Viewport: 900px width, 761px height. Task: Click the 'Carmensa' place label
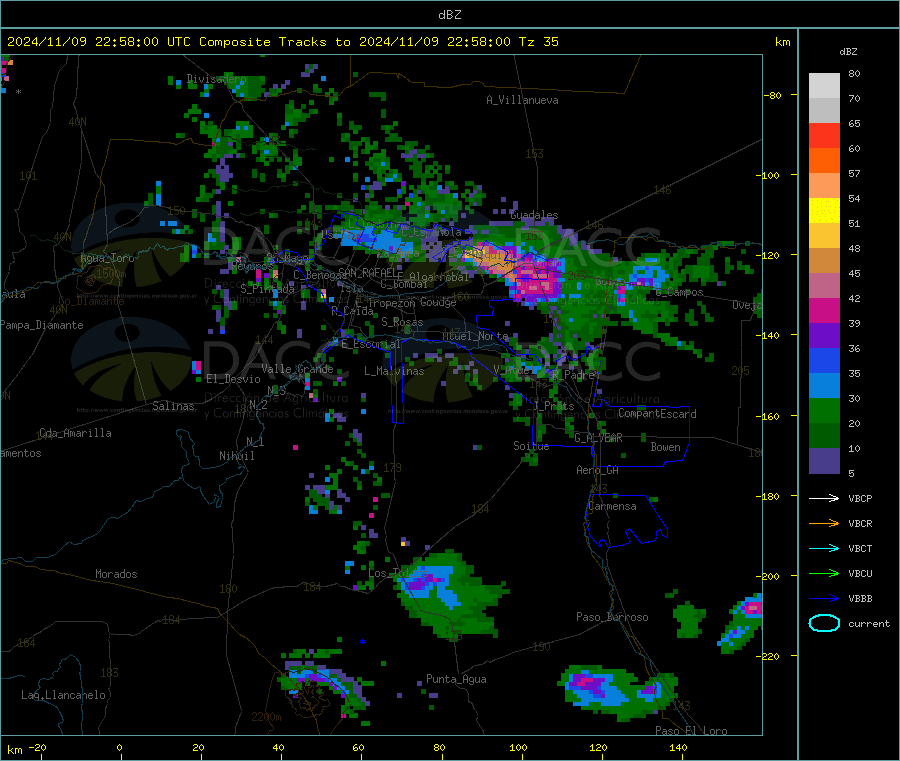coord(612,506)
